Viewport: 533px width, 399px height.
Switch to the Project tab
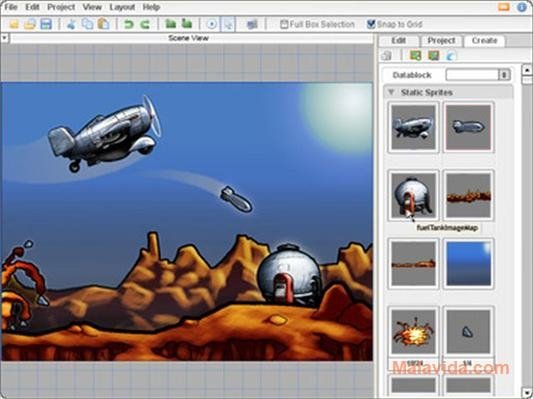pos(442,40)
